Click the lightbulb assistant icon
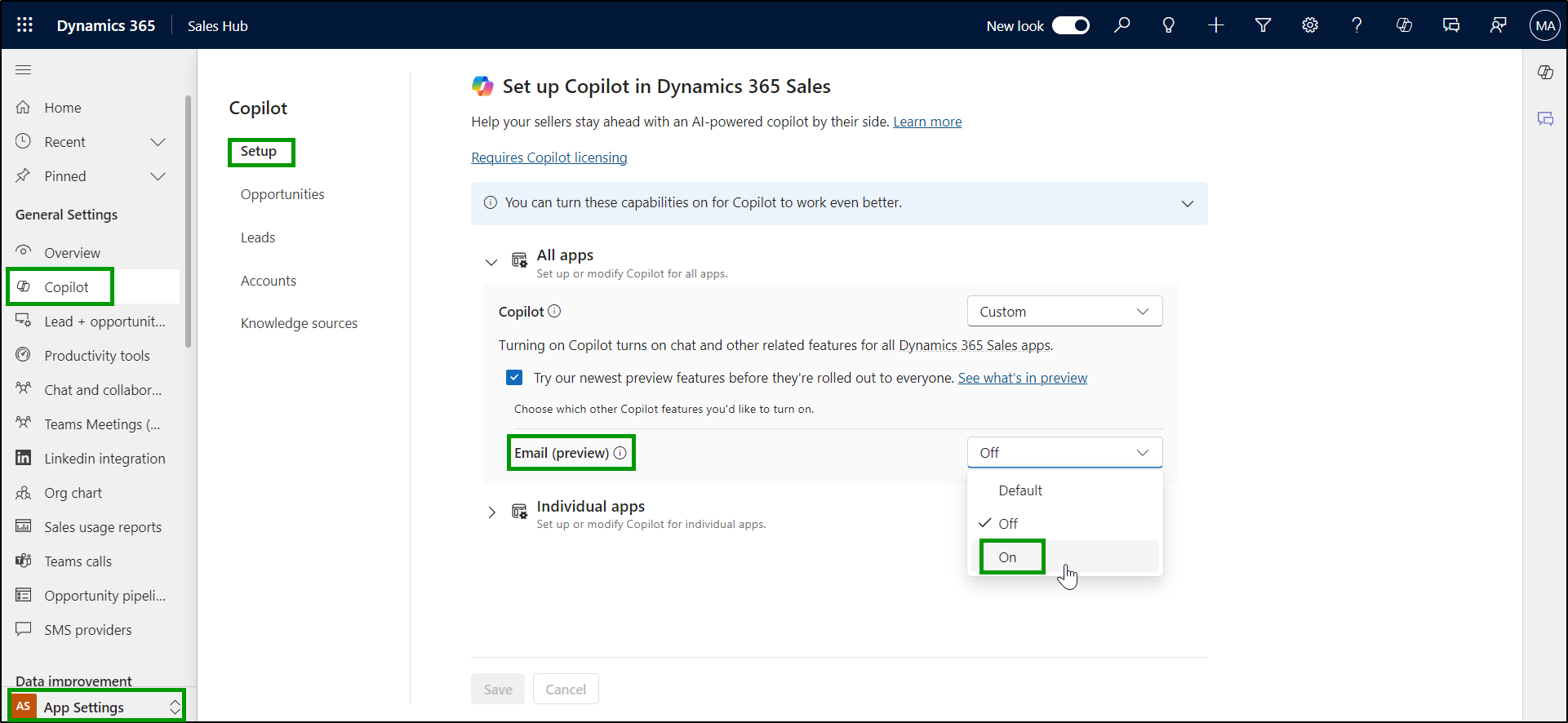This screenshot has width=1568, height=723. coord(1169,25)
